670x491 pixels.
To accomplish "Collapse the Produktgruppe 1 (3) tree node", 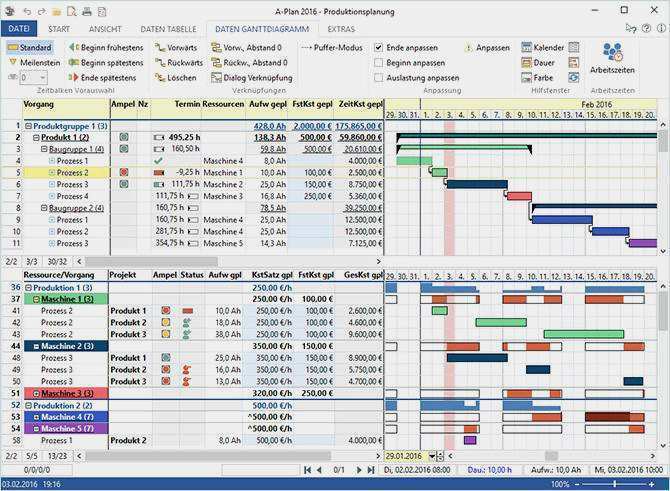I will (28, 126).
